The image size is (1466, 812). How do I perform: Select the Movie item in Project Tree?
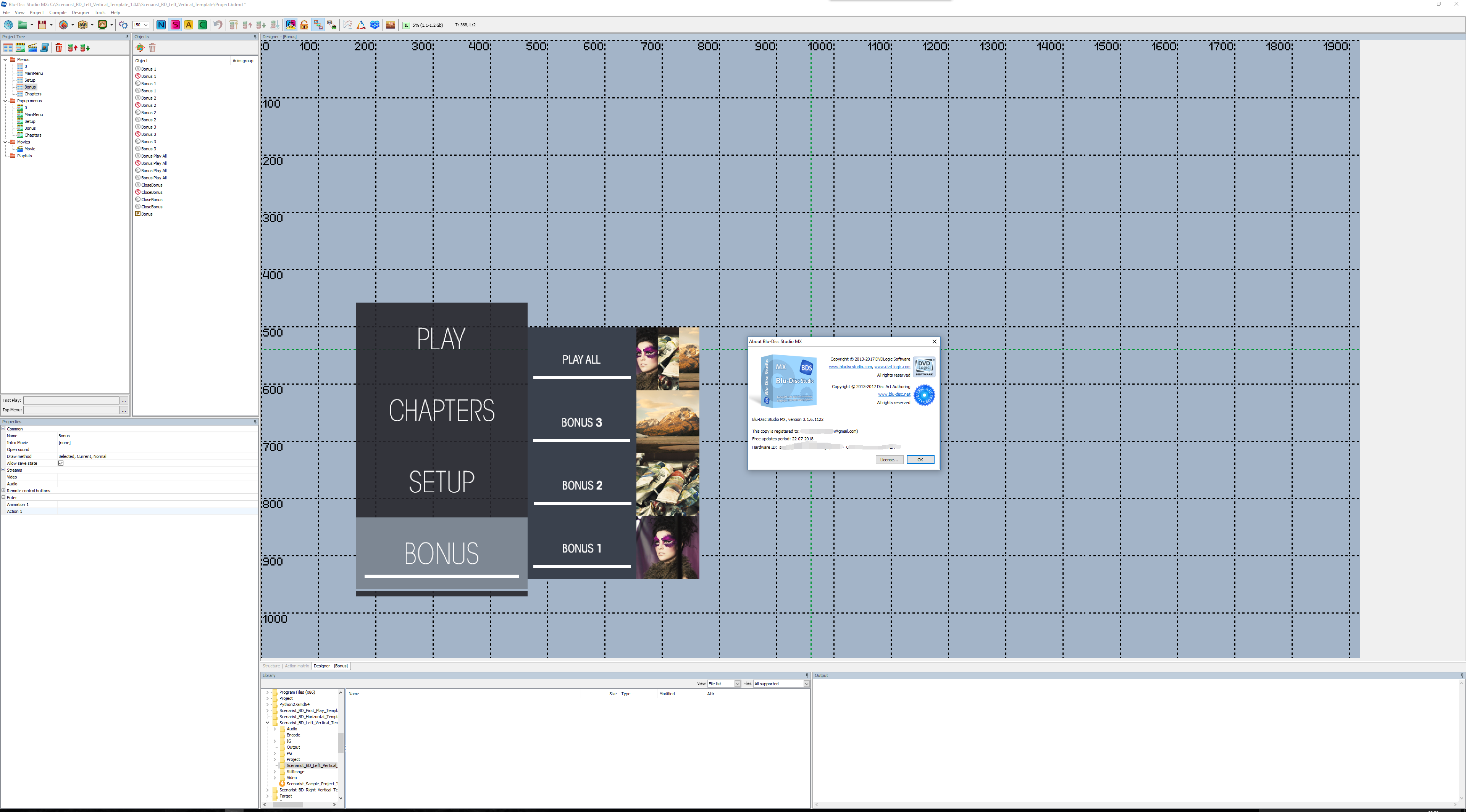tap(30, 149)
